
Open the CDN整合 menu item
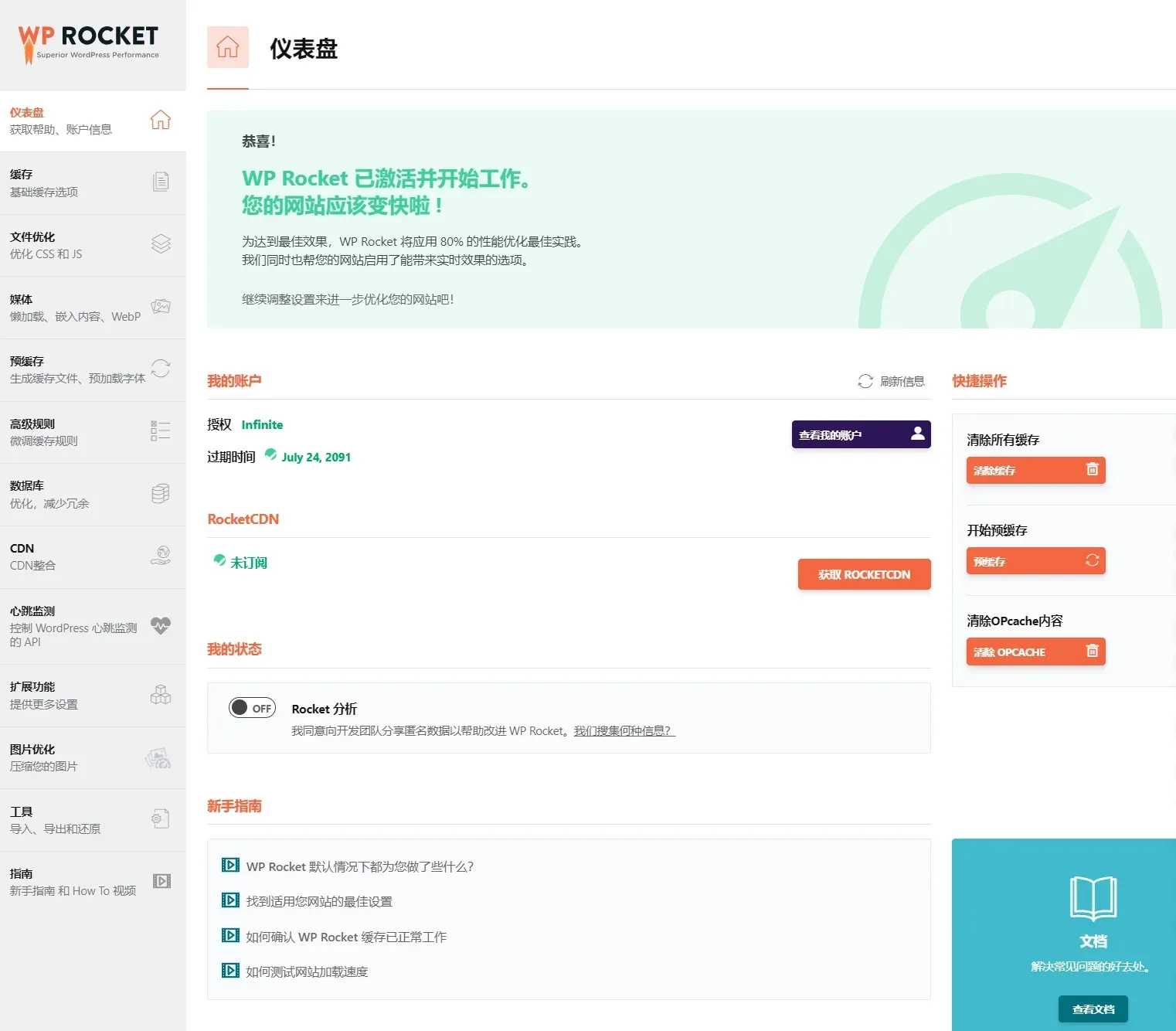click(x=93, y=557)
